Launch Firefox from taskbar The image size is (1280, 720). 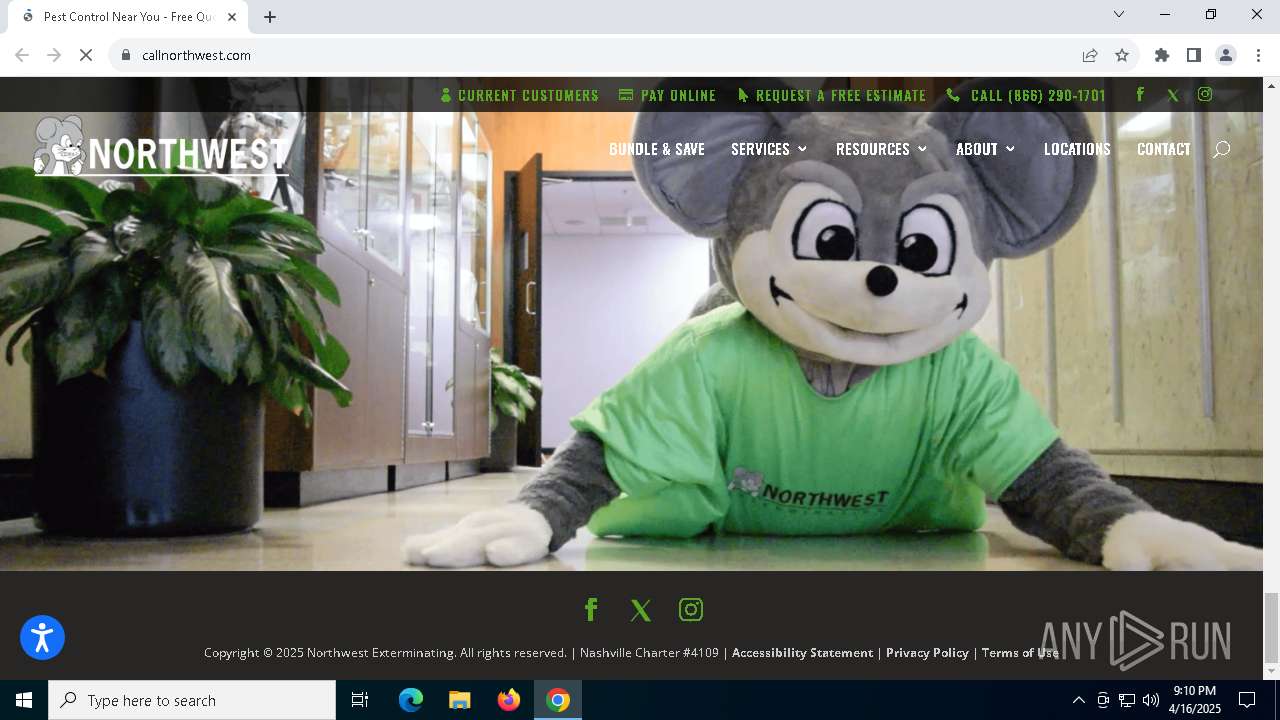509,700
